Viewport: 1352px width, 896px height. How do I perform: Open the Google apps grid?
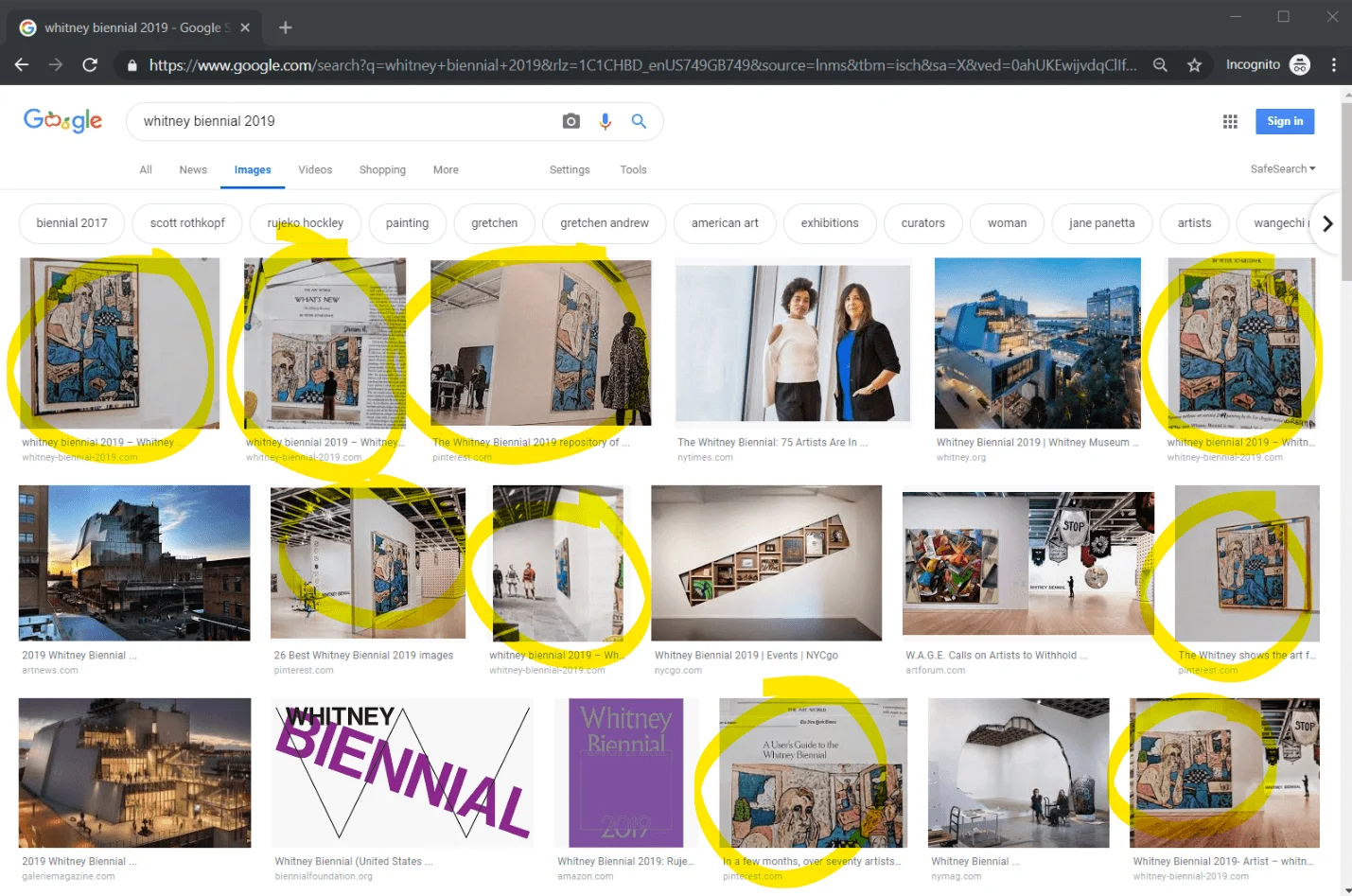click(1230, 121)
